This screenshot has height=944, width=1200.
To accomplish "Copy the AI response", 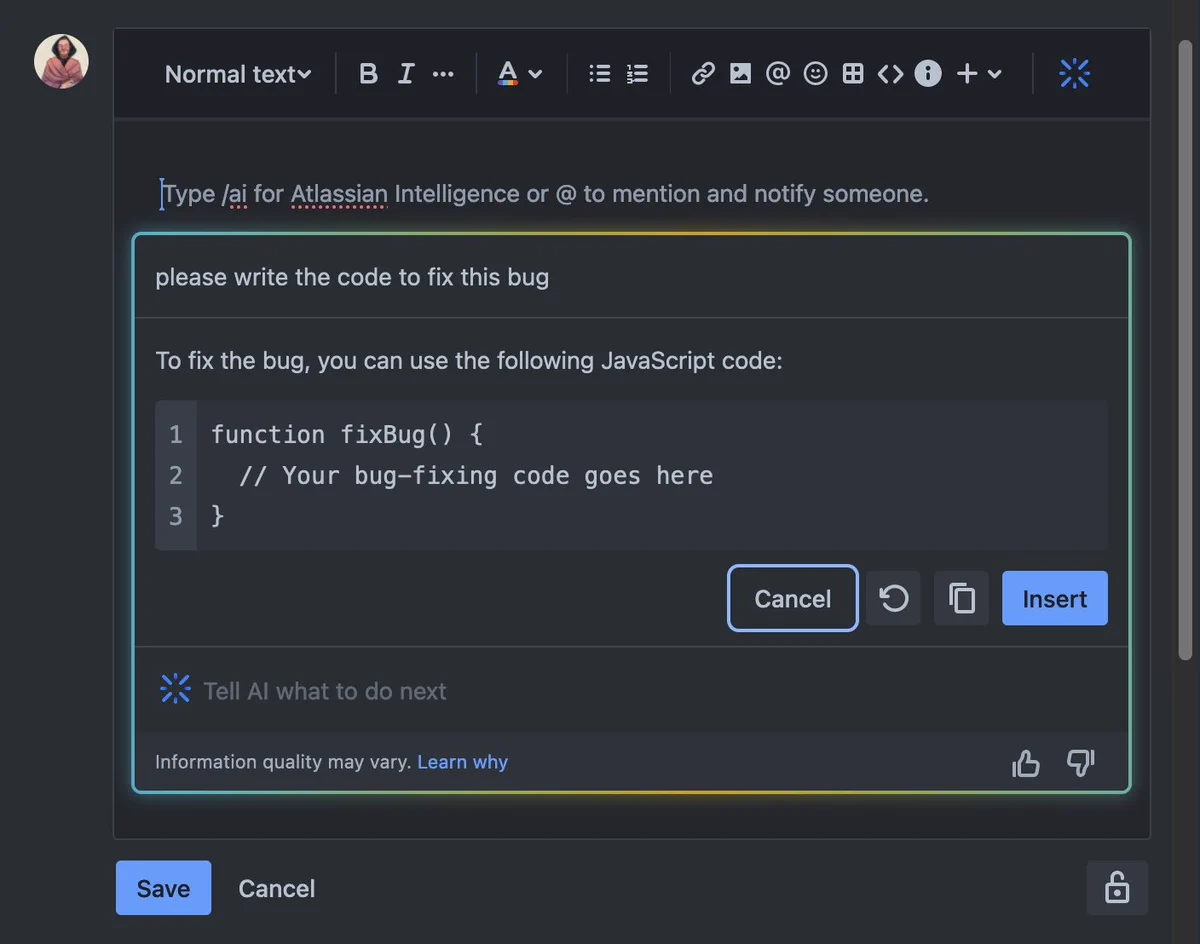I will pyautogui.click(x=961, y=598).
